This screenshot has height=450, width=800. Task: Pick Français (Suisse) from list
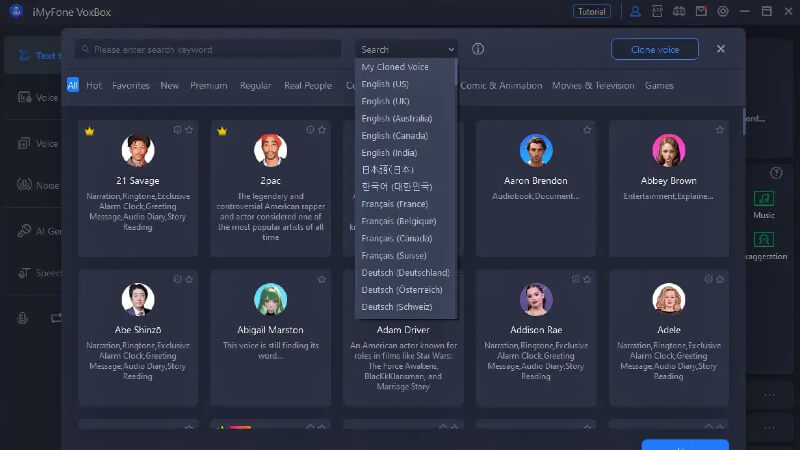tap(393, 256)
